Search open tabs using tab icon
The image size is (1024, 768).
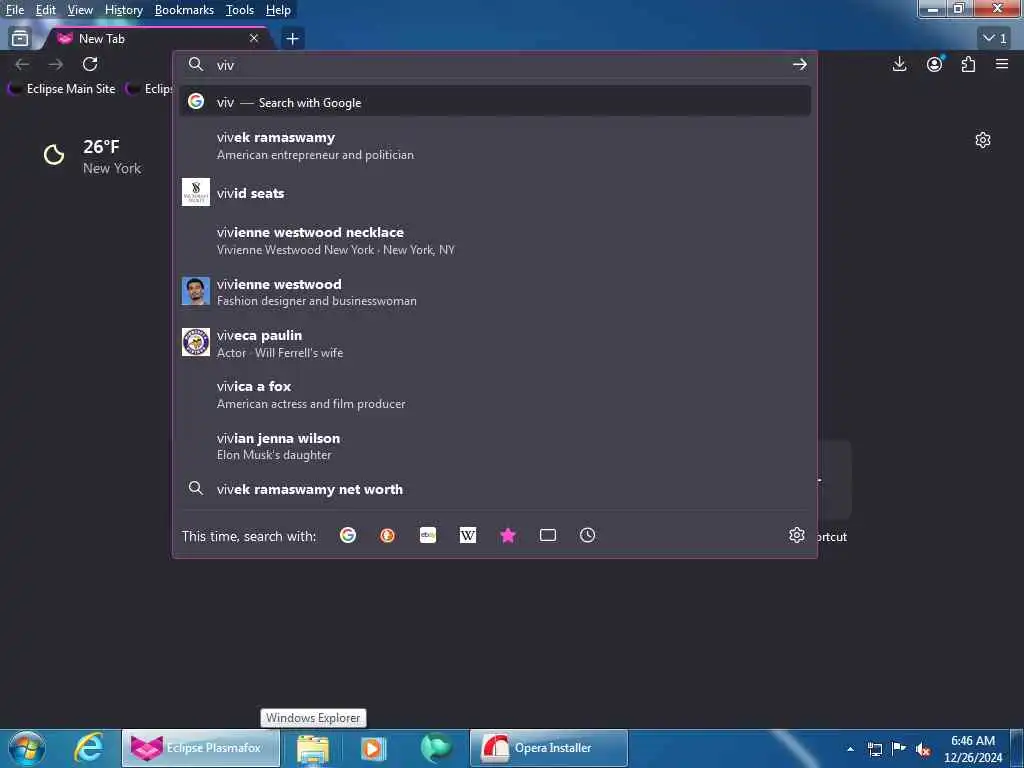point(548,536)
